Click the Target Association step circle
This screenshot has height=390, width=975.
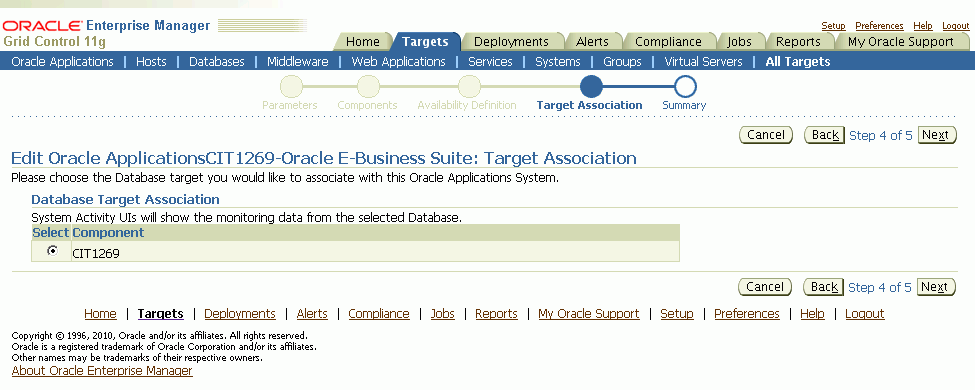pos(591,86)
